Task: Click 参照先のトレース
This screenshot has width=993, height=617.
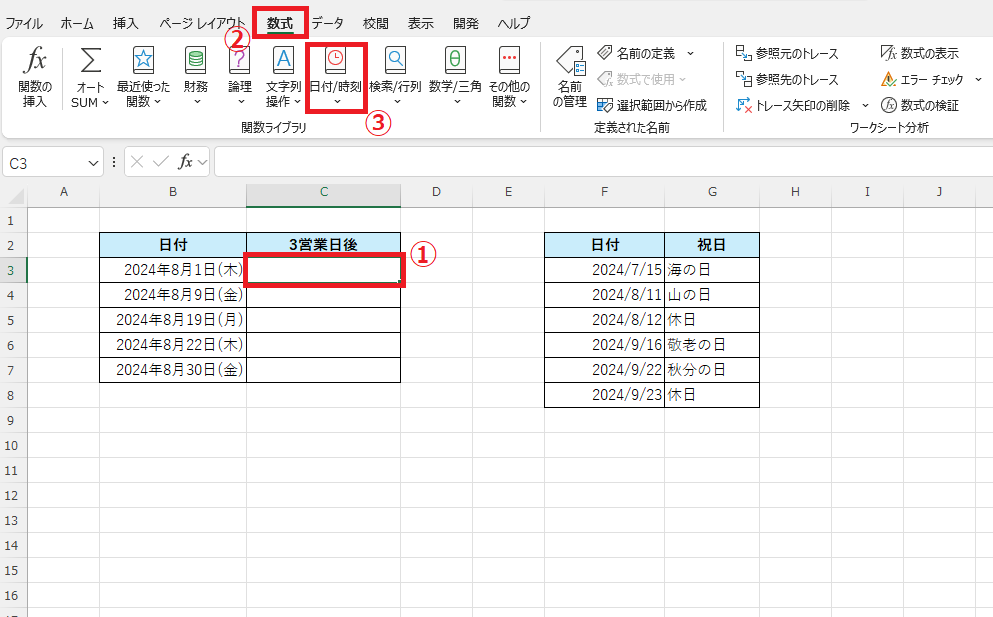Action: [x=787, y=79]
